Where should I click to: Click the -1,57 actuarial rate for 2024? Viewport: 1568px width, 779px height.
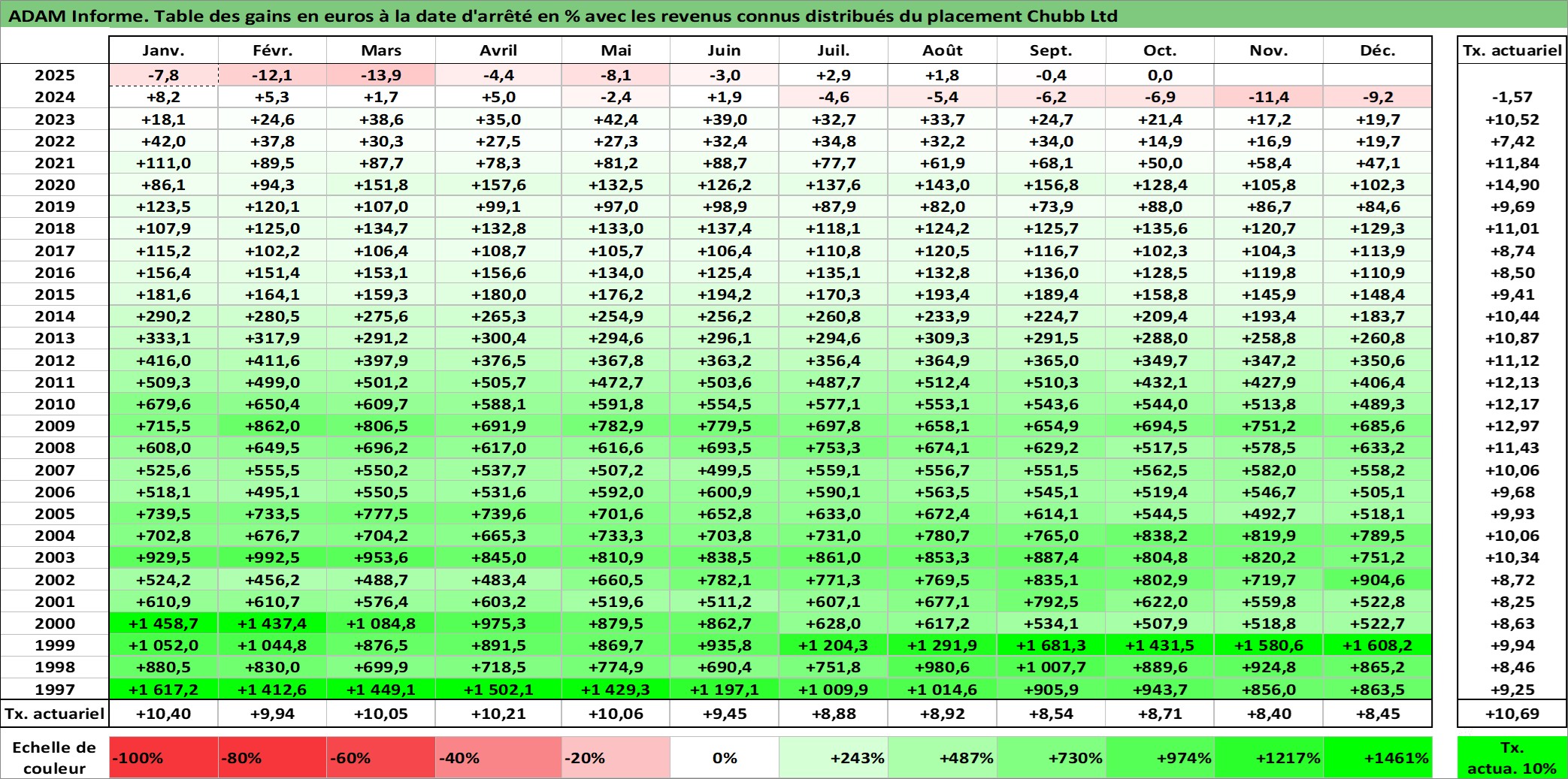pyautogui.click(x=1512, y=97)
